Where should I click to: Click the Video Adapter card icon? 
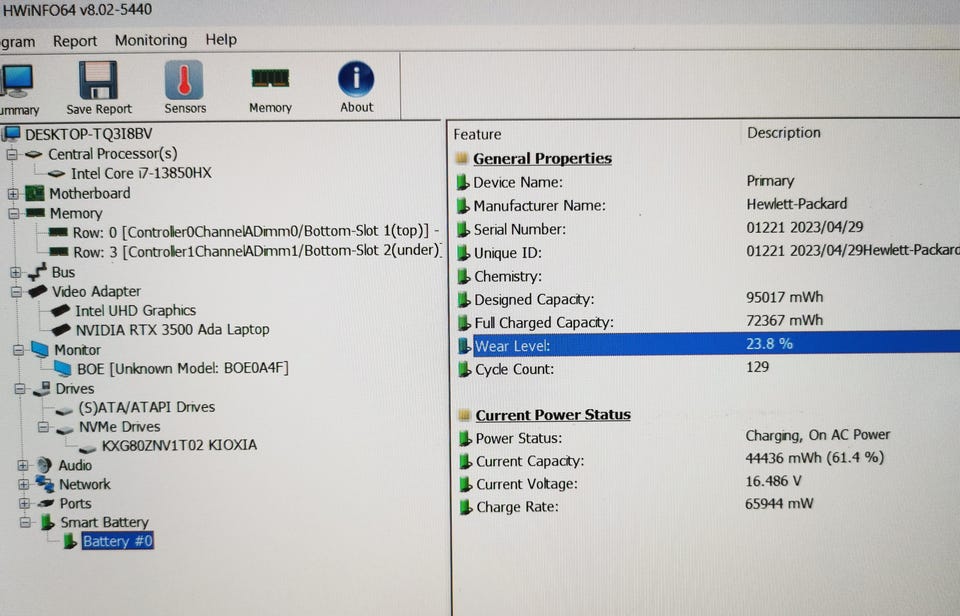(x=37, y=291)
